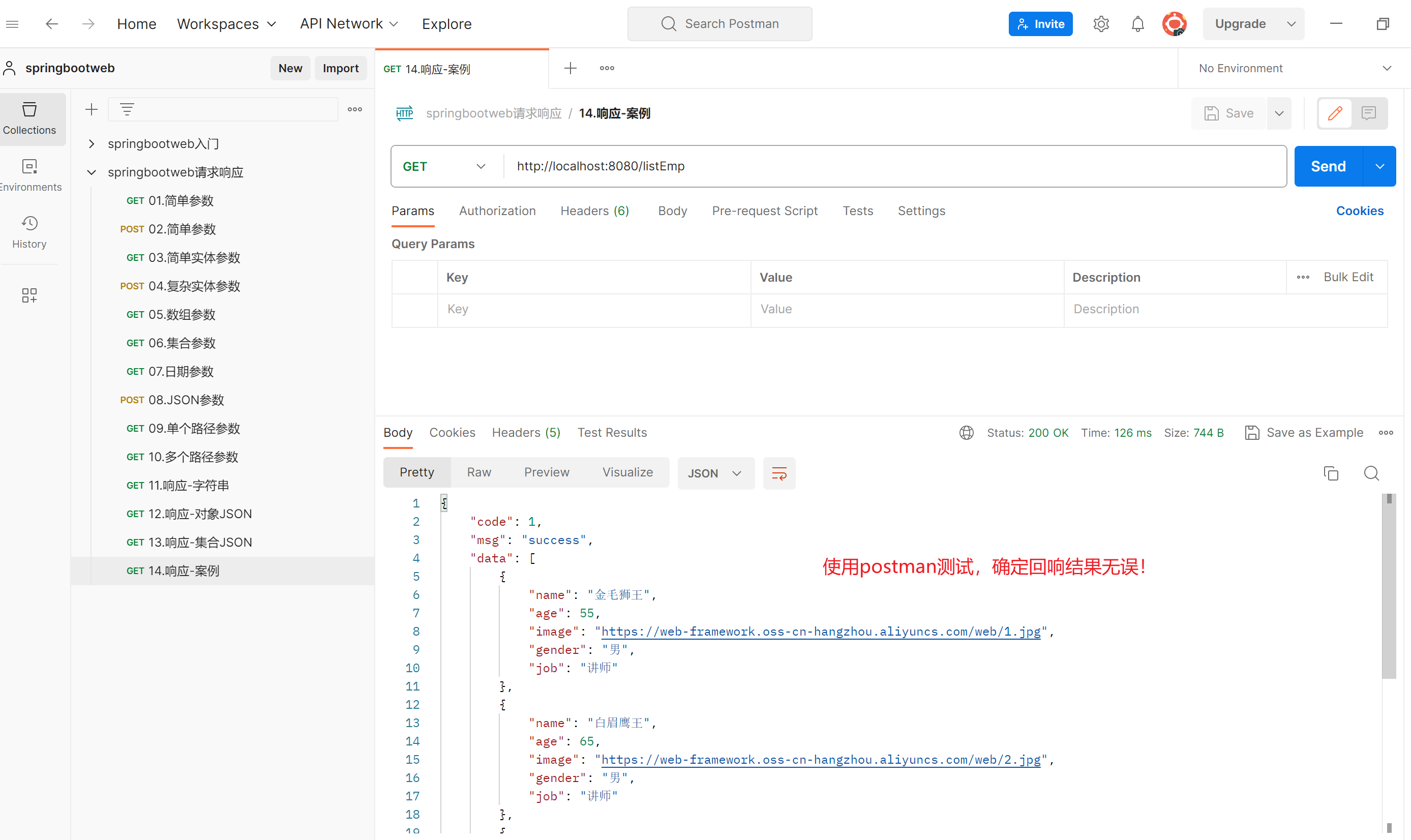
Task: Create a new collection with plus icon
Action: click(x=91, y=109)
